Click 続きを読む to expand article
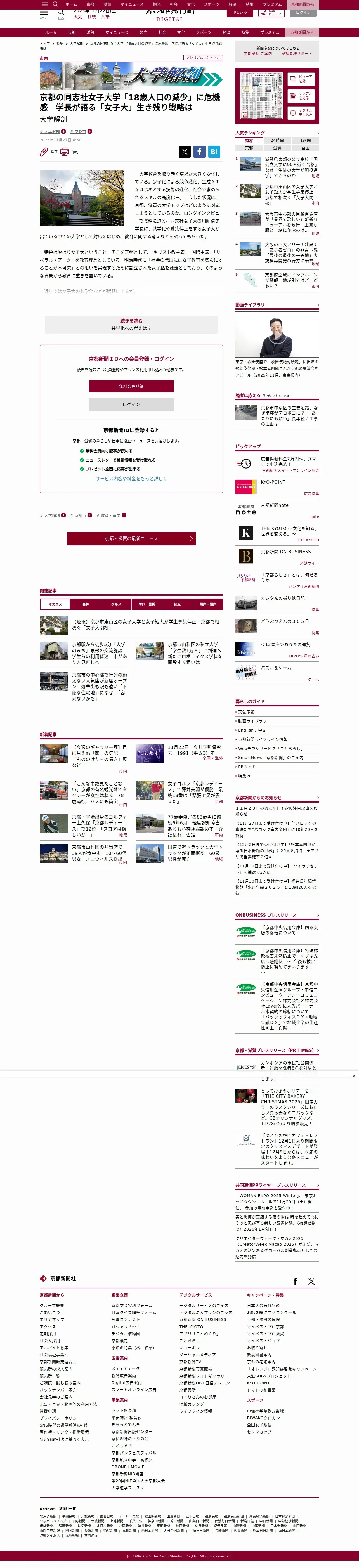Image resolution: width=359 pixels, height=1568 pixels. point(131,325)
